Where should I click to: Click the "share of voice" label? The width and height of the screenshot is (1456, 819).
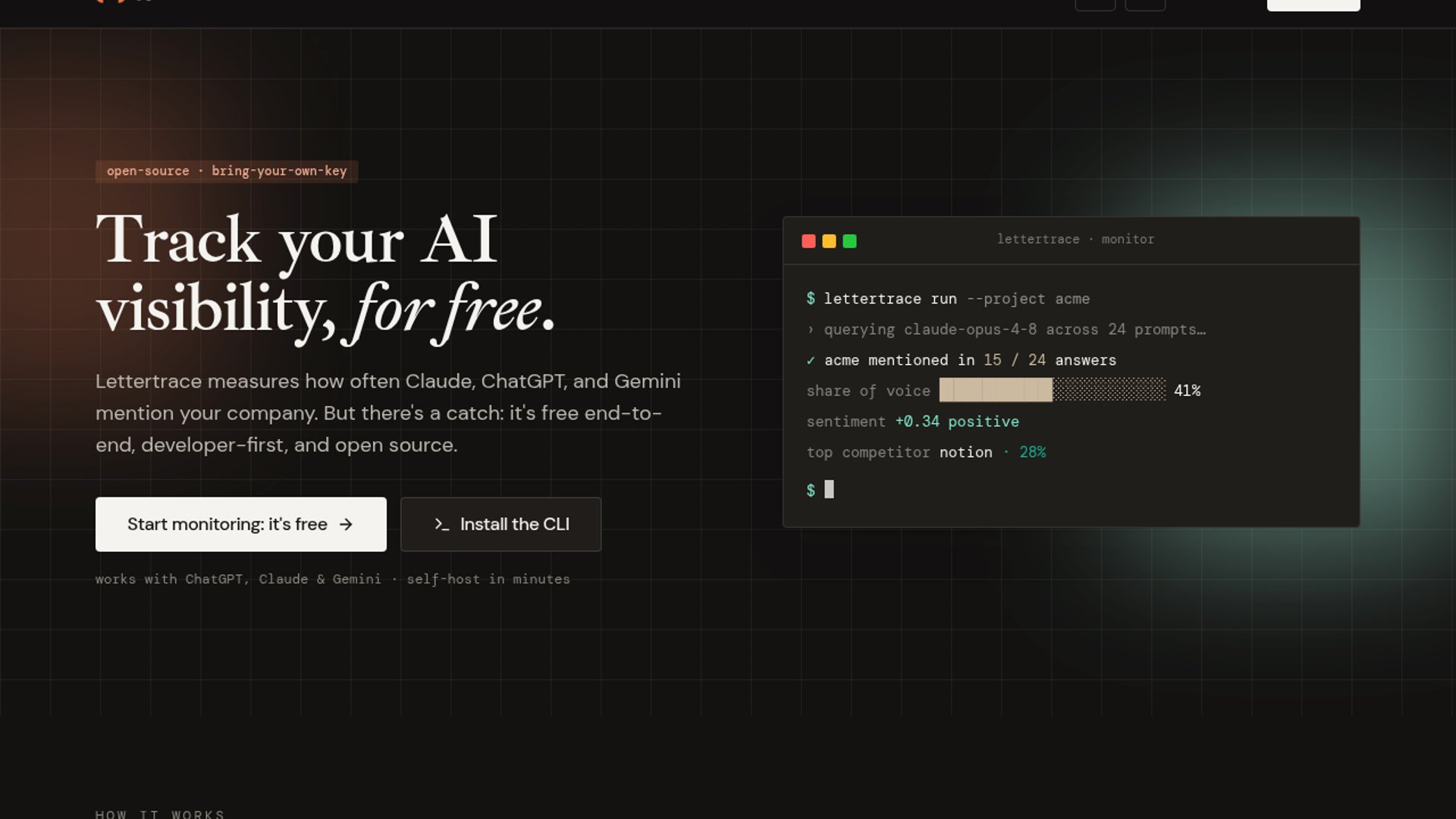[x=868, y=391]
